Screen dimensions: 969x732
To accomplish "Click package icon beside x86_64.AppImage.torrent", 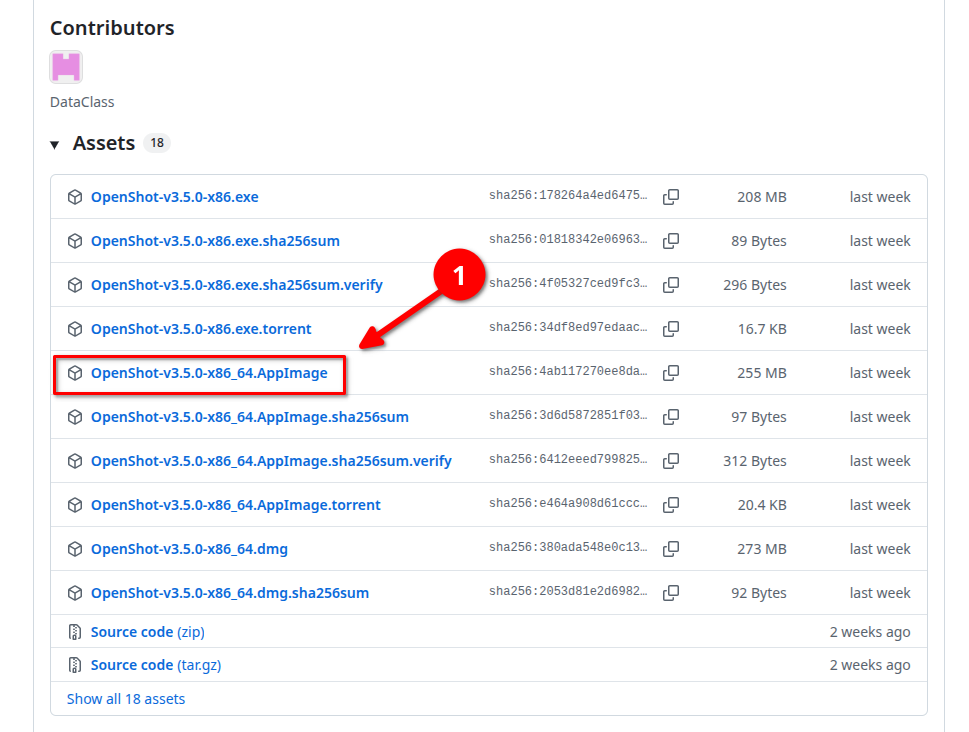I will [x=75, y=505].
